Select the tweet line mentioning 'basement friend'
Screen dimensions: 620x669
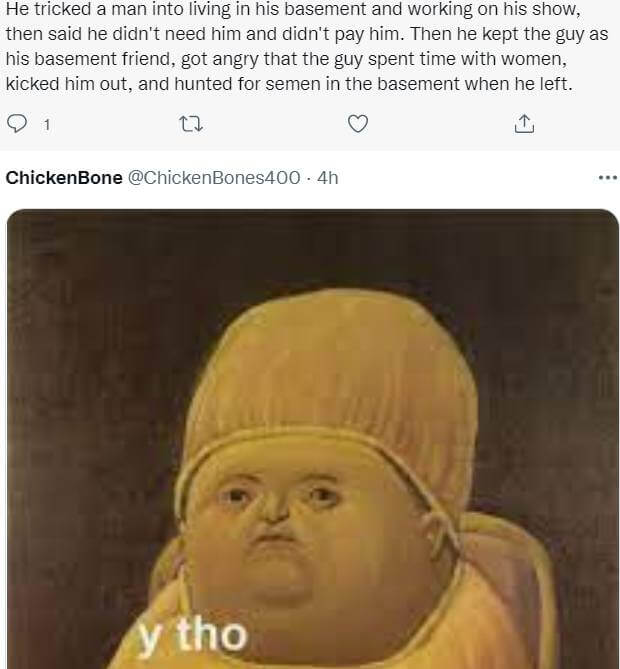tap(286, 59)
